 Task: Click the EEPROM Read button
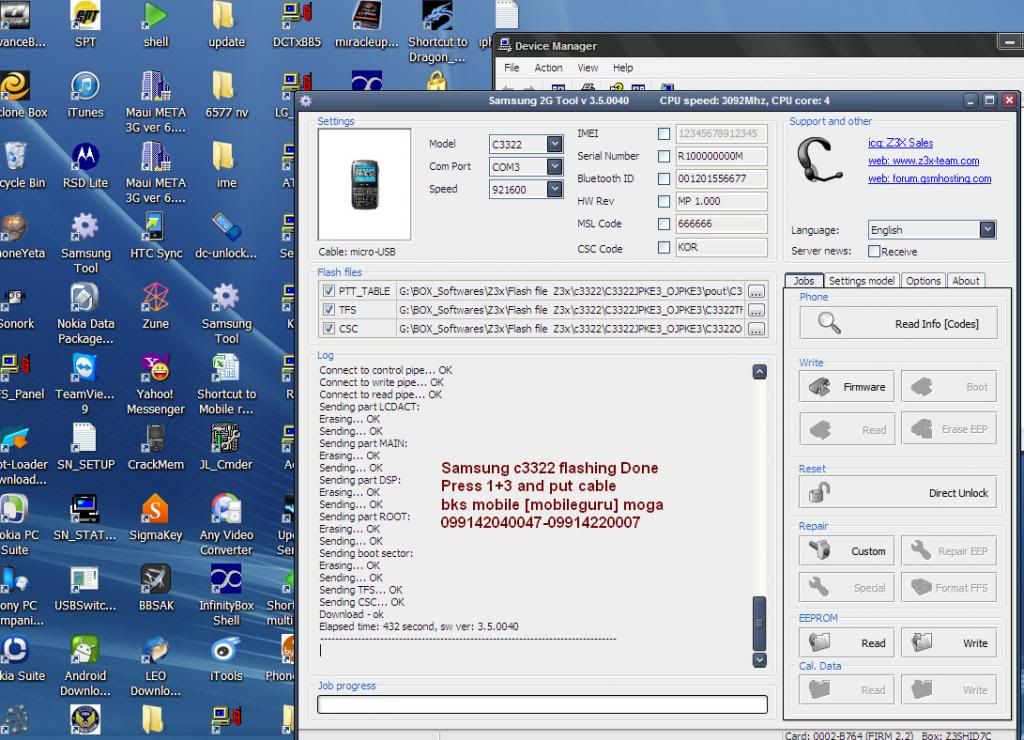[847, 643]
